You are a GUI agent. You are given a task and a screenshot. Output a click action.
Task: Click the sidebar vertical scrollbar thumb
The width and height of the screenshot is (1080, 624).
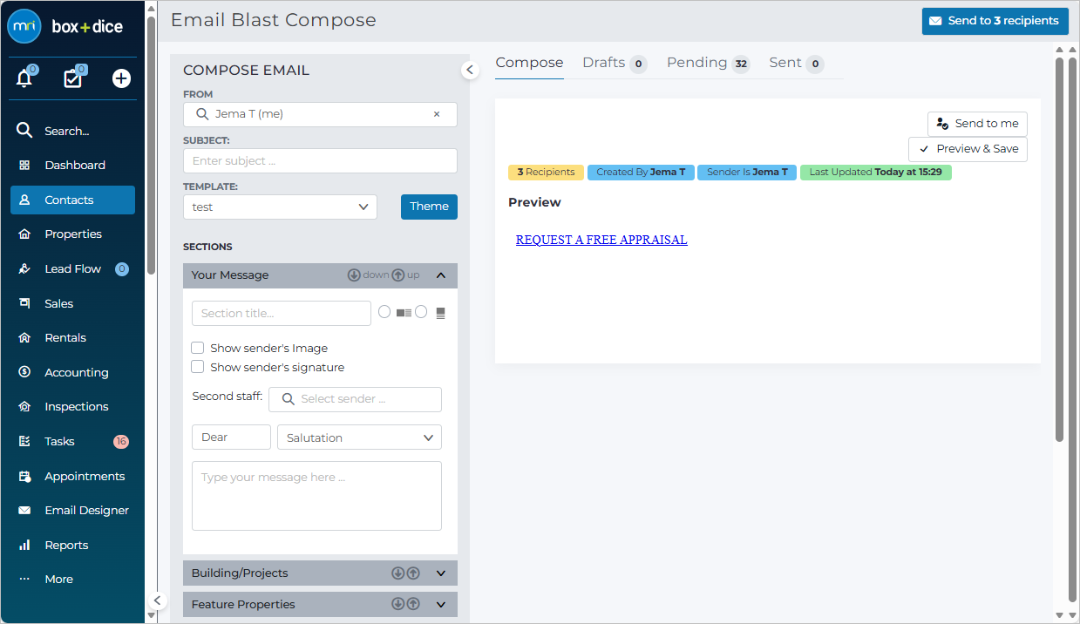coord(151,145)
